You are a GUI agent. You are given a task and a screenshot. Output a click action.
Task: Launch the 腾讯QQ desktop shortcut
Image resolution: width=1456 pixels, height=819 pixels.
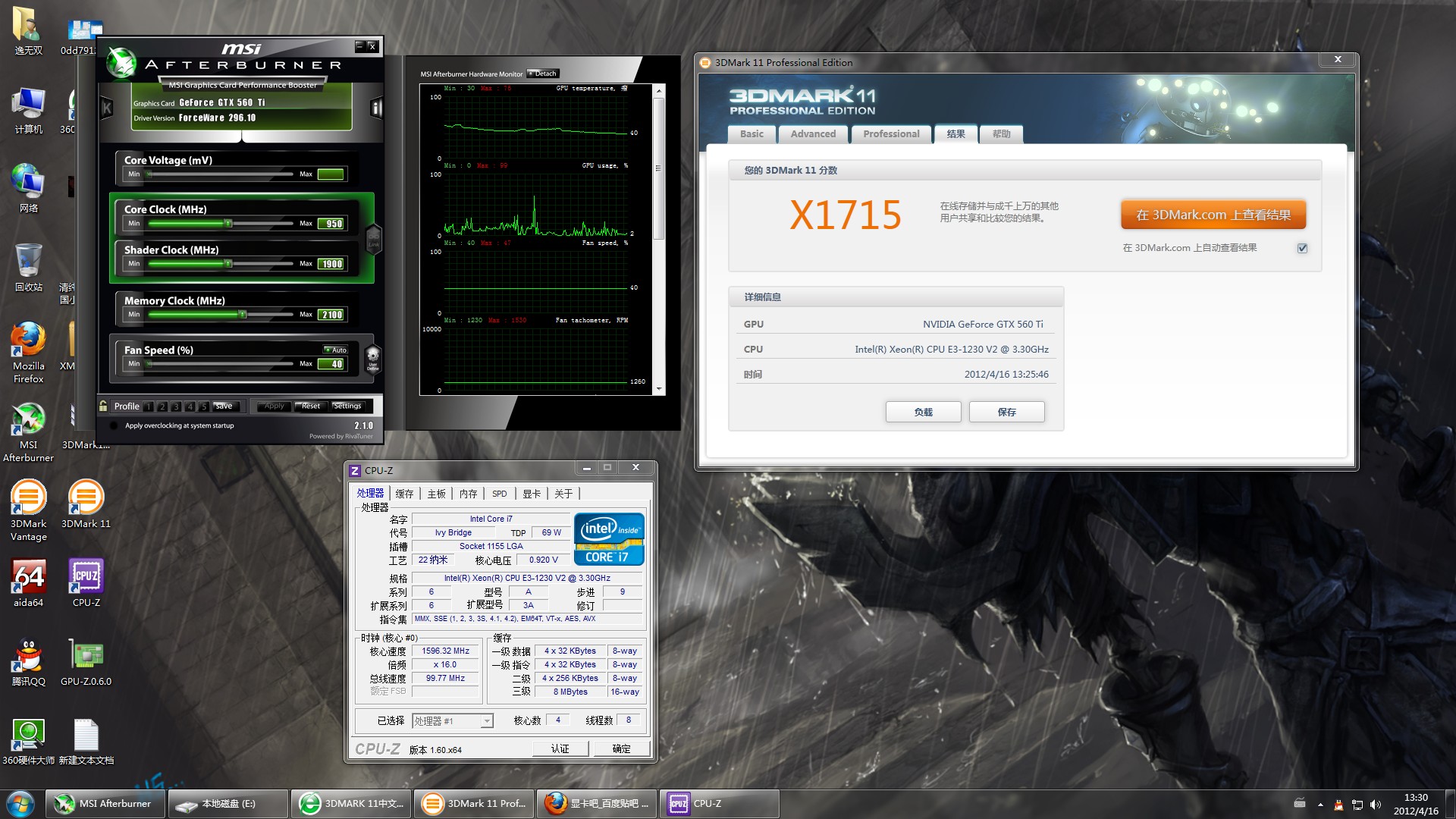click(x=29, y=662)
